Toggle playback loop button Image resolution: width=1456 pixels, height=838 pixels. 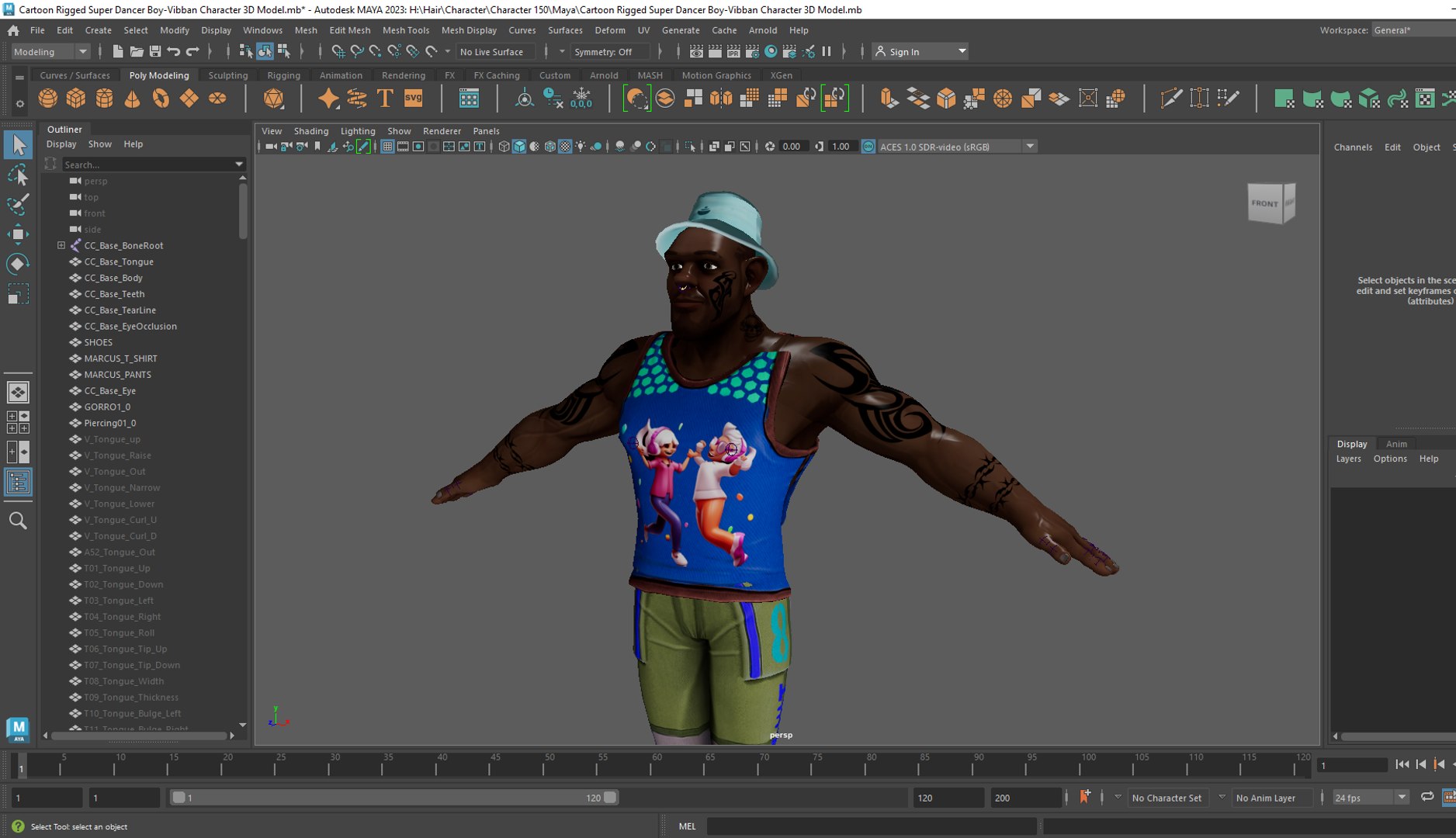(1427, 797)
